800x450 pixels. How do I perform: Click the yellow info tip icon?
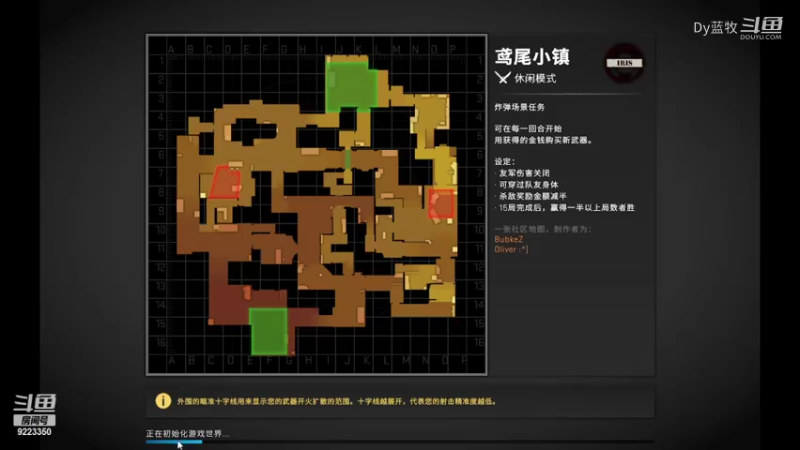point(163,401)
